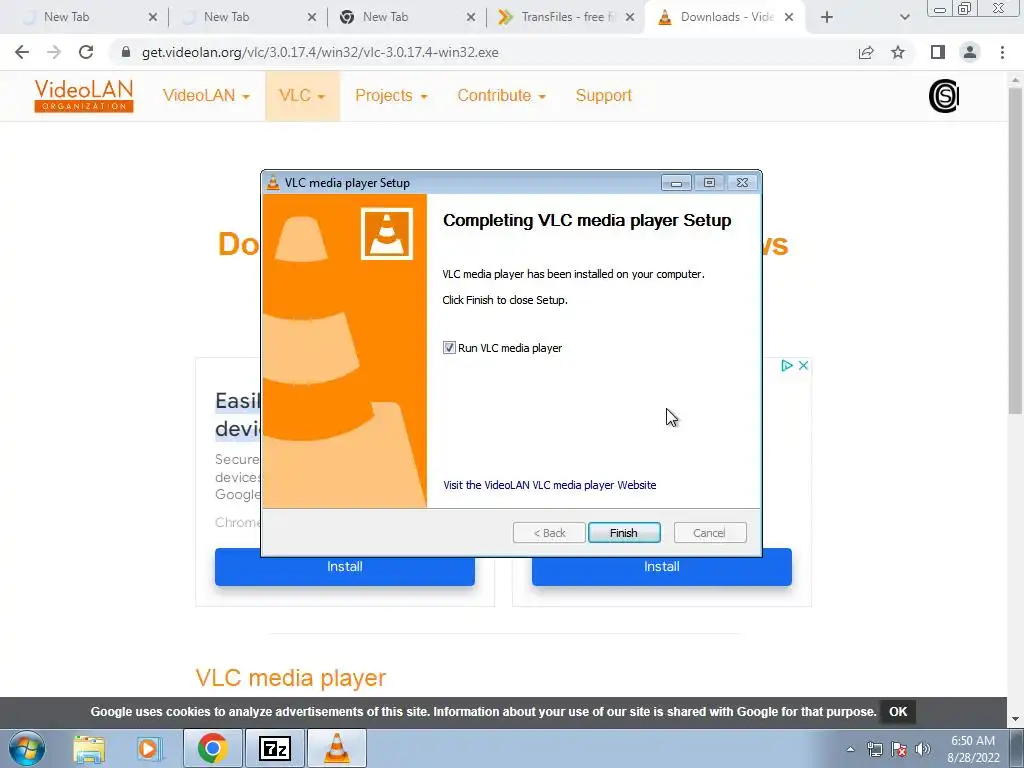The image size is (1024, 768).
Task: Toggle the browser side panel icon
Action: click(x=938, y=52)
